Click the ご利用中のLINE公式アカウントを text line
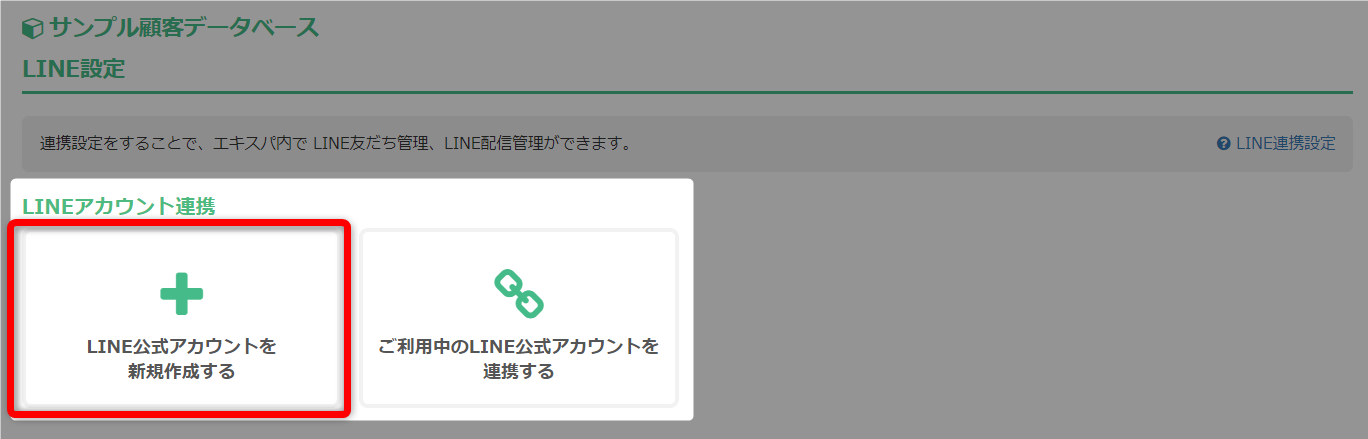 pyautogui.click(x=519, y=346)
